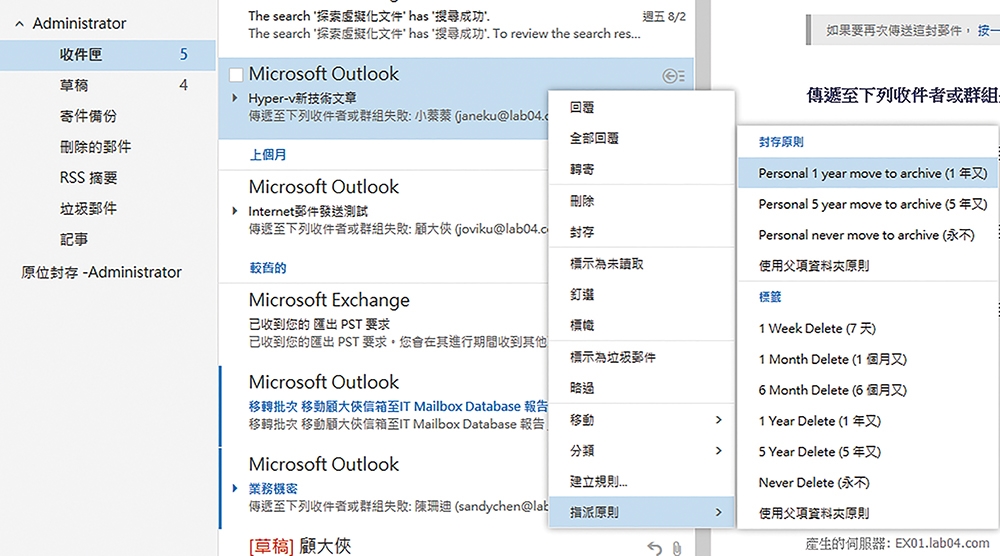Select 原位封存 -Administrator archive mailbox
Screen dimensions: 1000x556
click(101, 272)
